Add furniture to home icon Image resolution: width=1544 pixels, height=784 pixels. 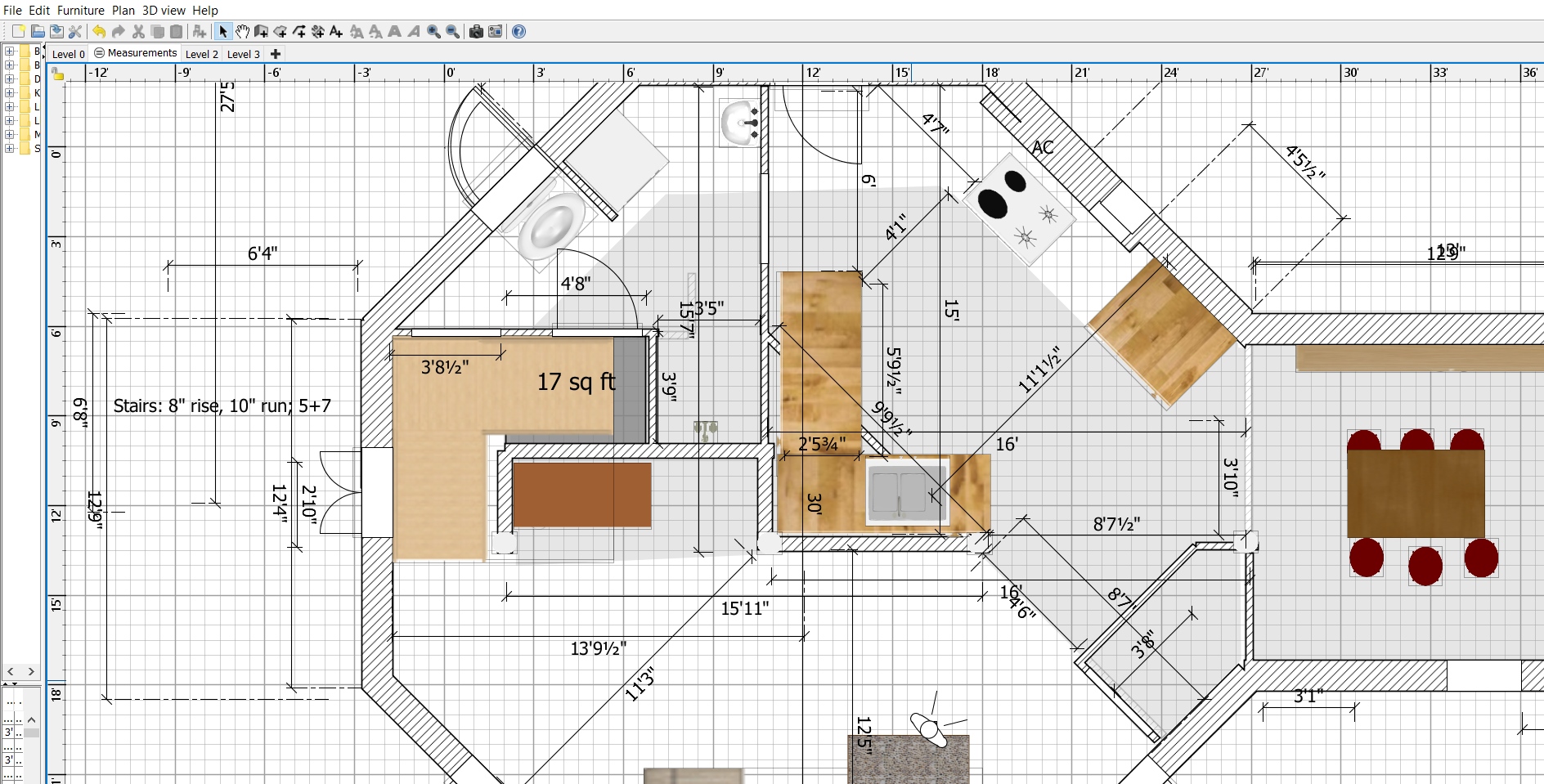(x=200, y=31)
